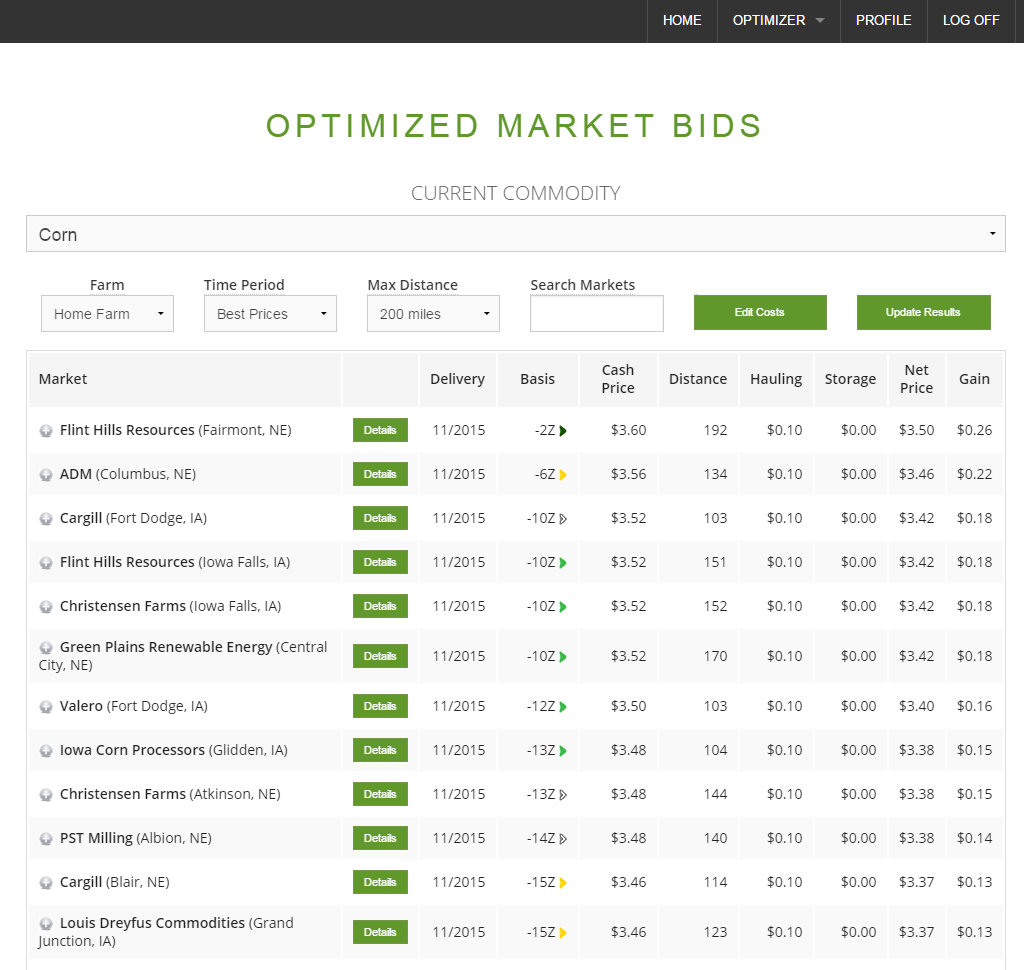
Task: Open Details for PST Milling Albion
Action: tap(380, 838)
